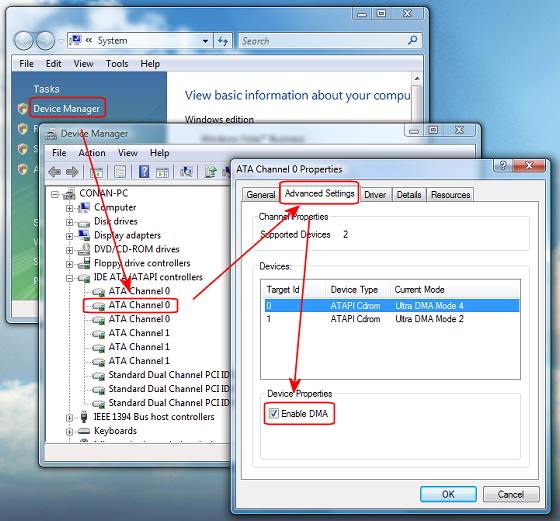Image resolution: width=560 pixels, height=521 pixels.
Task: Click the search magnifier icon in System window
Action: pyautogui.click(x=412, y=40)
